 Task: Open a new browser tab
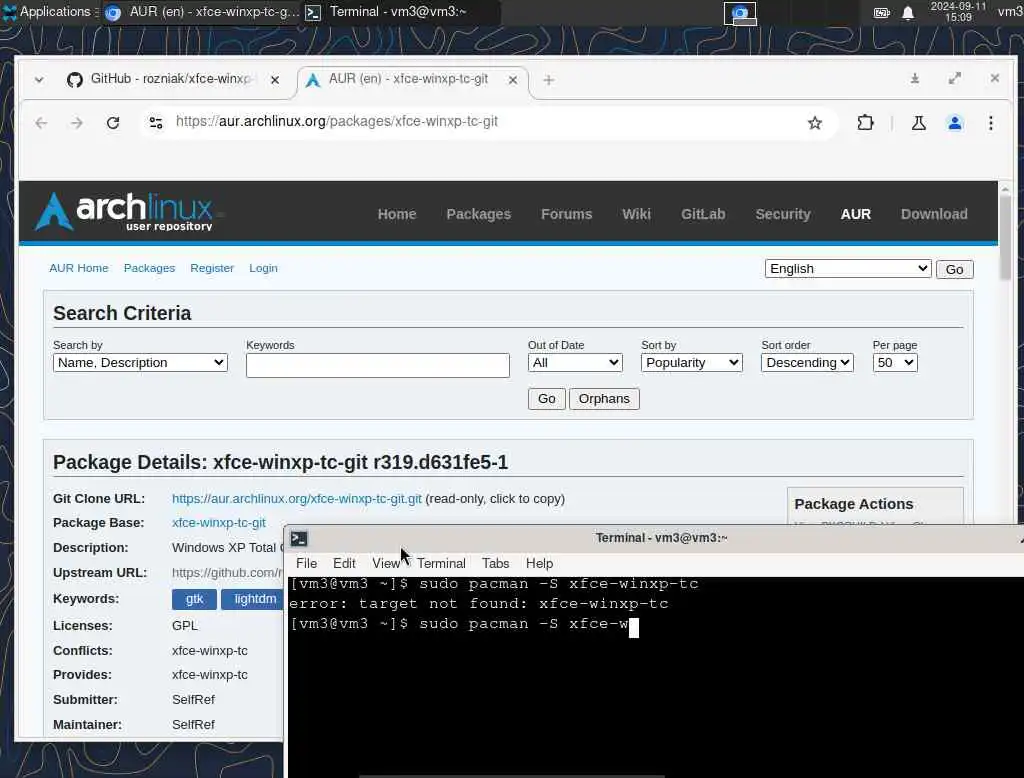[549, 80]
